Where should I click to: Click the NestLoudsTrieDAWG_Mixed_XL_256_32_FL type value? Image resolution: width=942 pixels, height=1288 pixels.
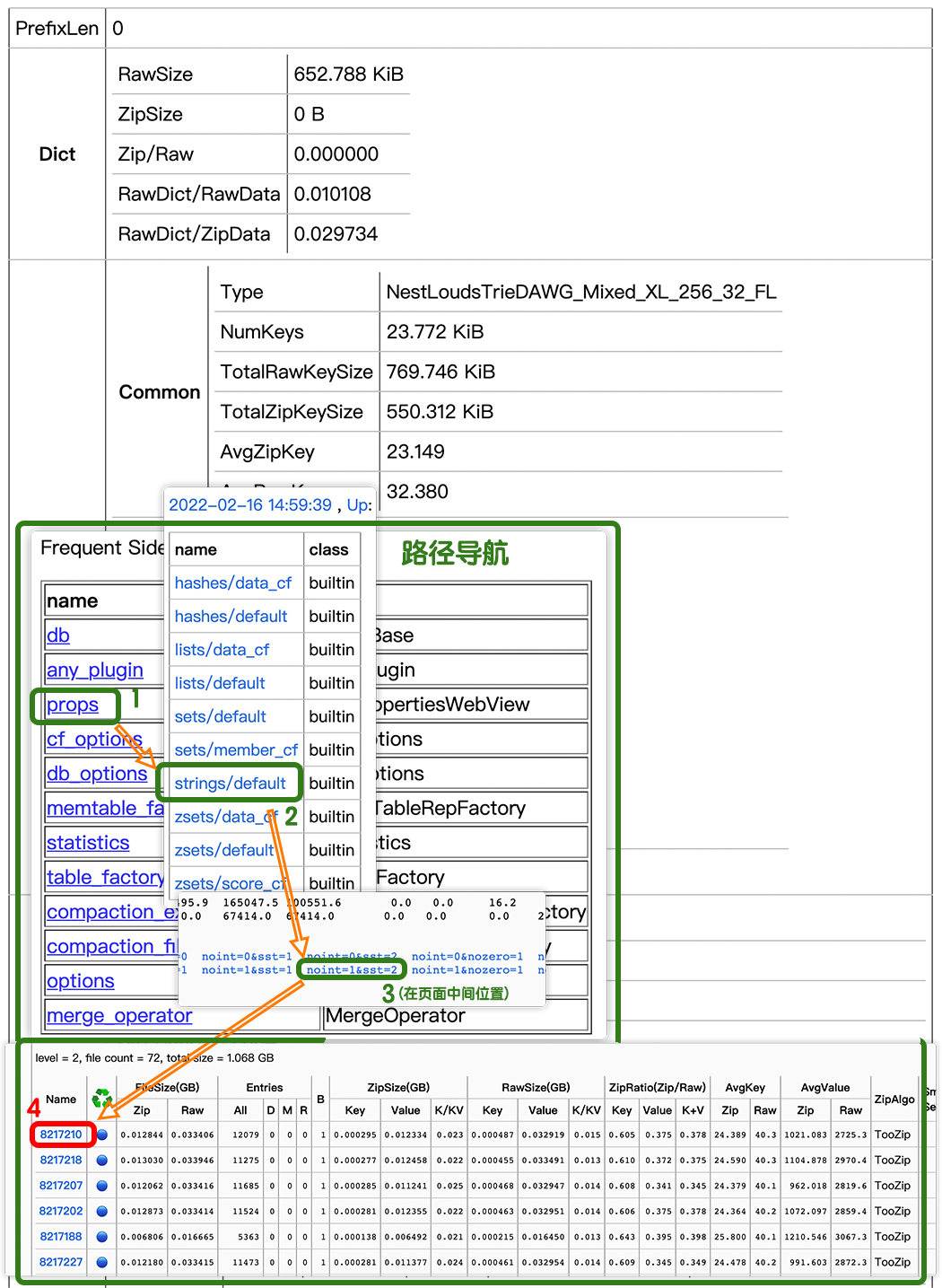(x=581, y=293)
